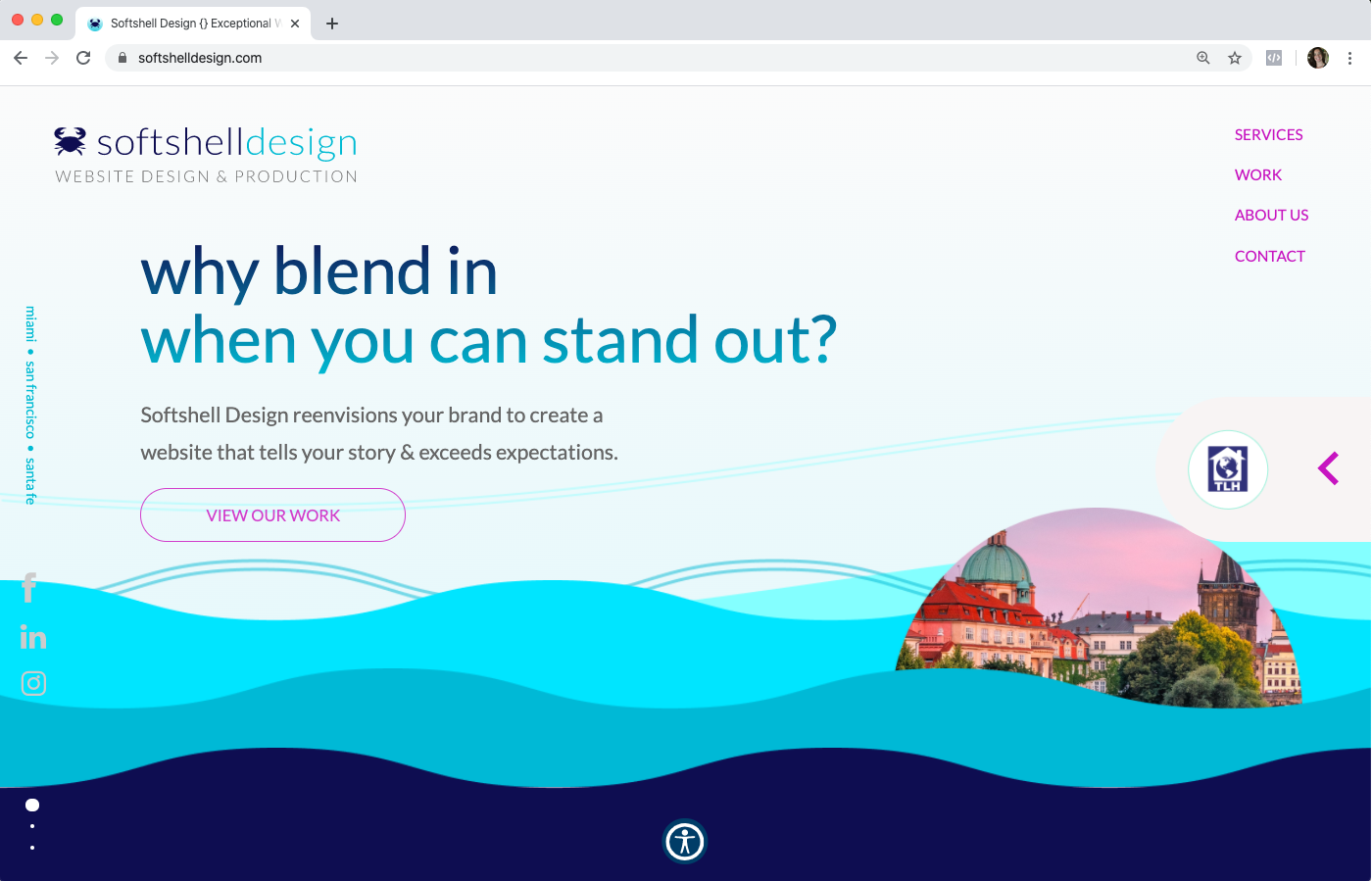Open a new tab with plus button

coord(332,24)
